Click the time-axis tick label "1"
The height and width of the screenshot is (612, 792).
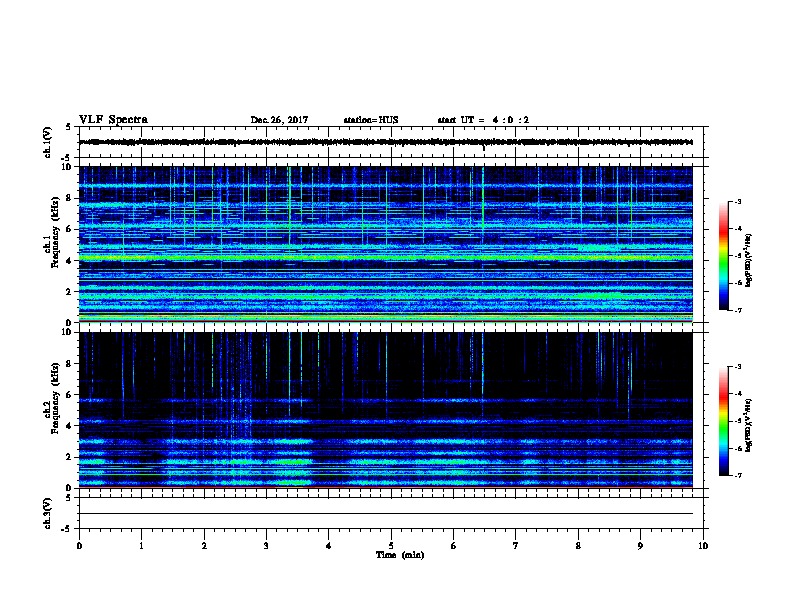[141, 546]
